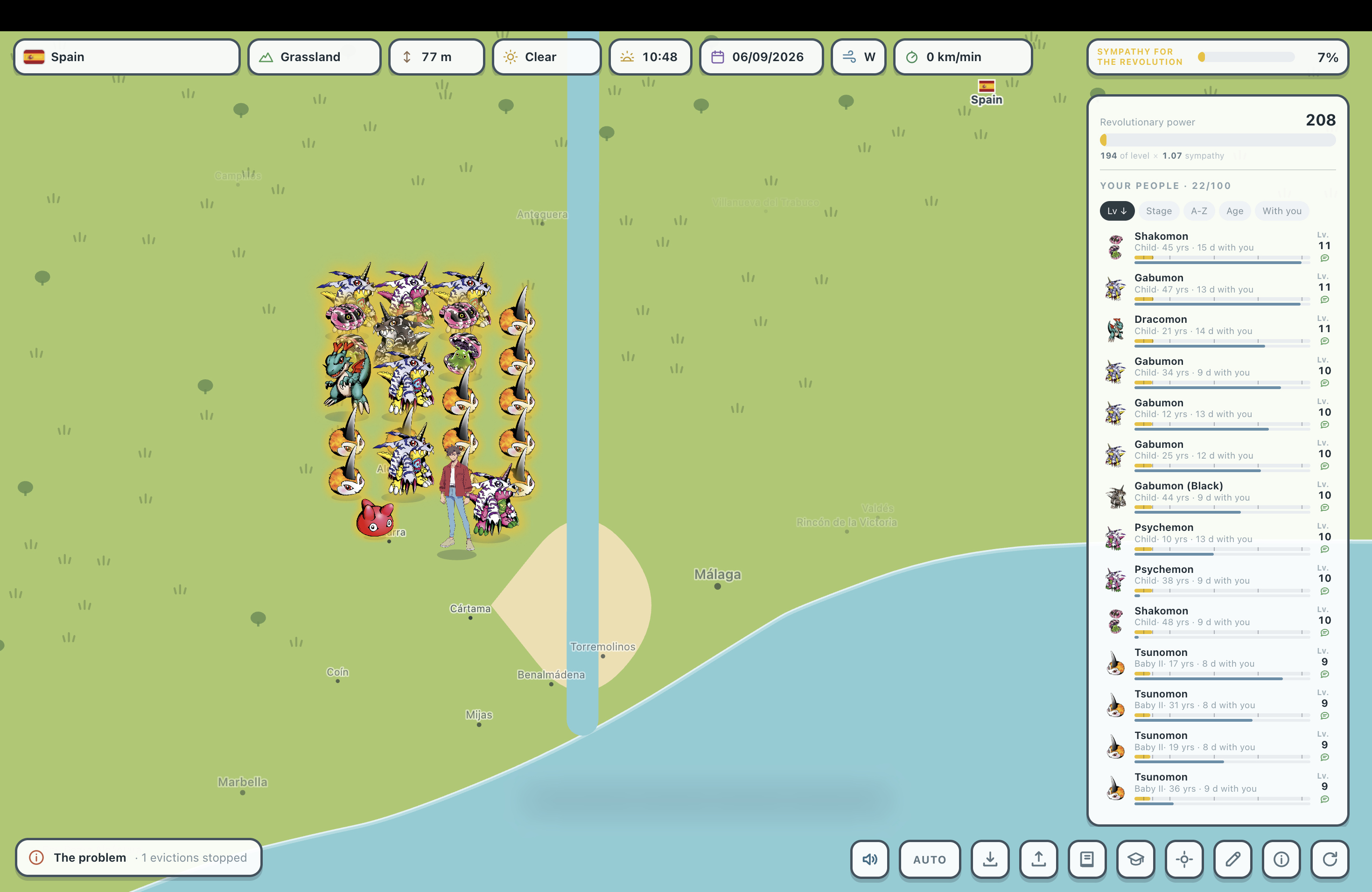1372x892 pixels.
Task: Click the circular refresh restart button
Action: pyautogui.click(x=1330, y=859)
